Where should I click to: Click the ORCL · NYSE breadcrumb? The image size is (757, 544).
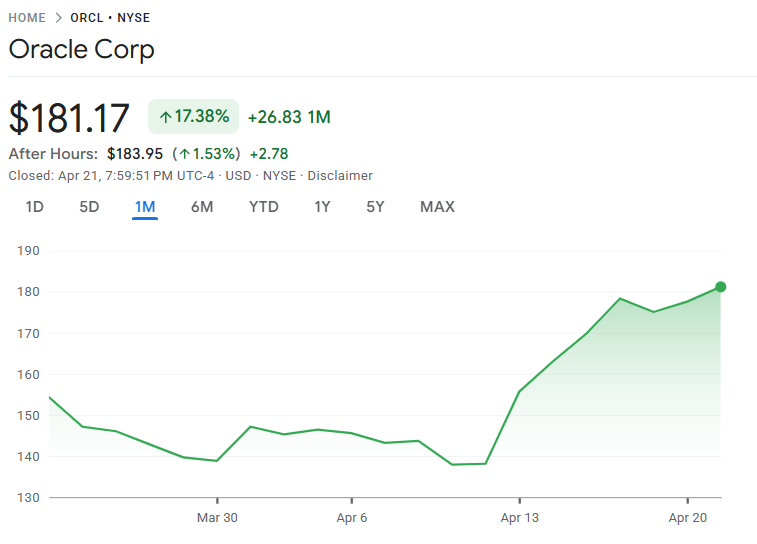tap(110, 18)
